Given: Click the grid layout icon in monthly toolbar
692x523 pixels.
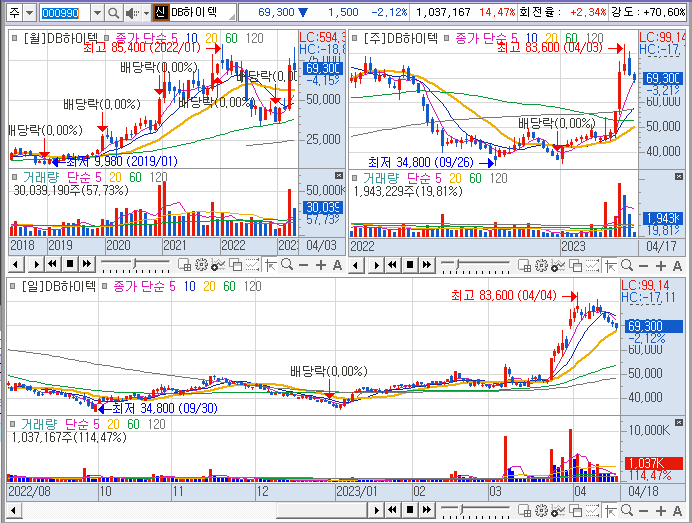Looking at the screenshot, I should [184, 265].
